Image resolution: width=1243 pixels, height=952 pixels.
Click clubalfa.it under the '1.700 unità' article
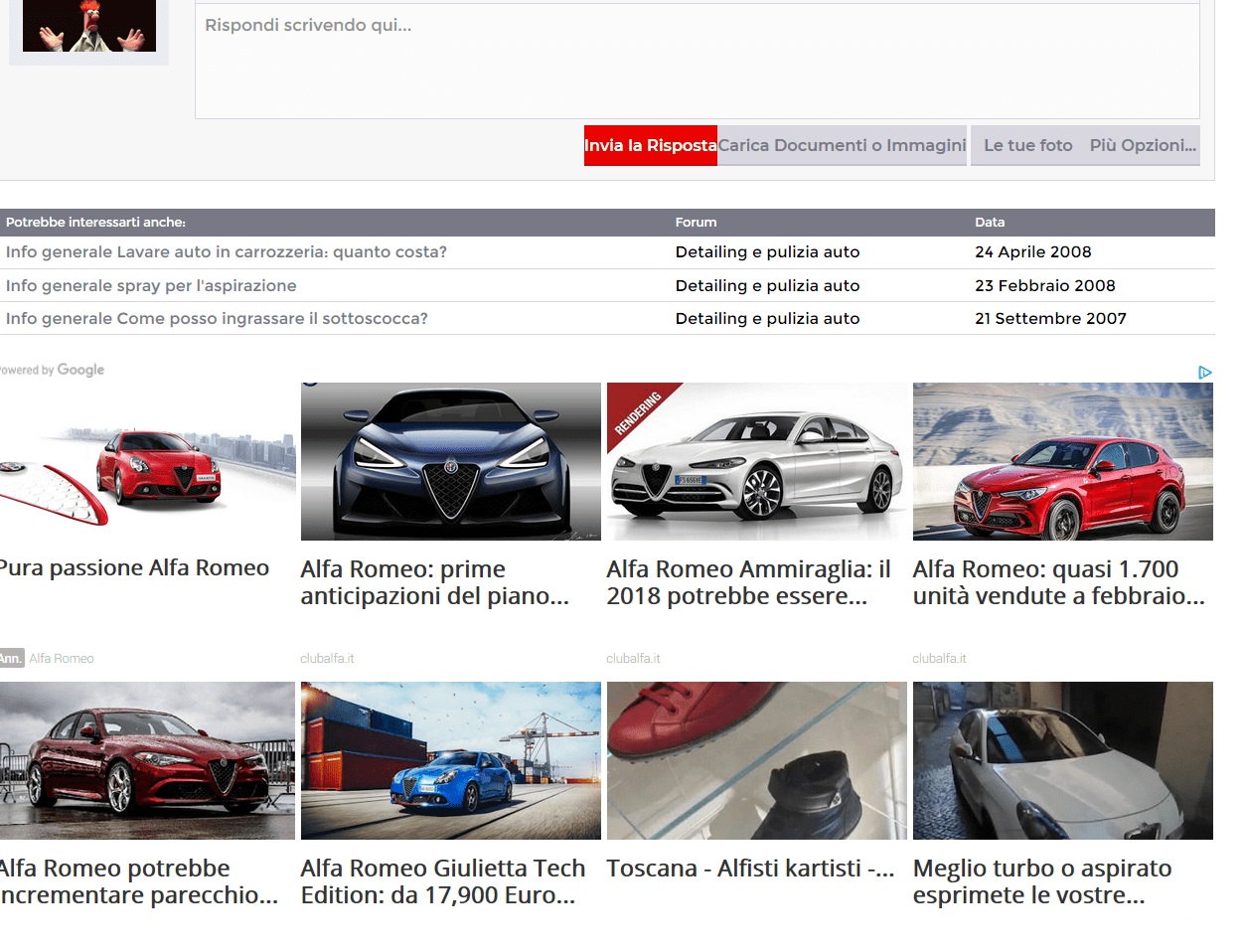point(939,659)
